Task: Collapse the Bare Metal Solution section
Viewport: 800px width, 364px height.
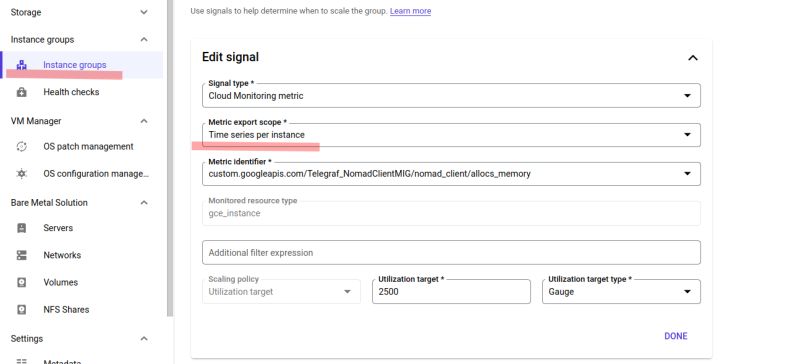Action: point(144,203)
